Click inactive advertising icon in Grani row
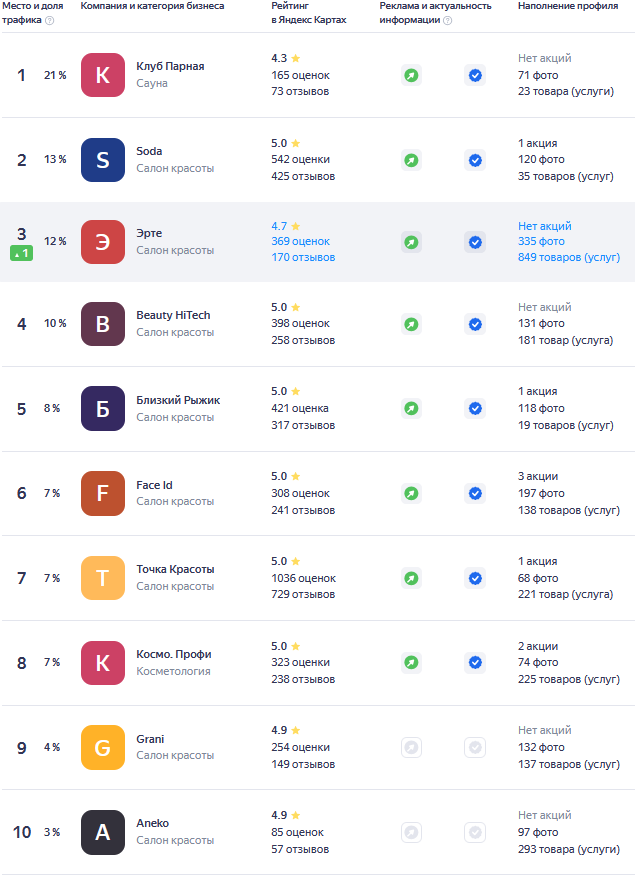Viewport: 635px width, 875px height. point(411,747)
